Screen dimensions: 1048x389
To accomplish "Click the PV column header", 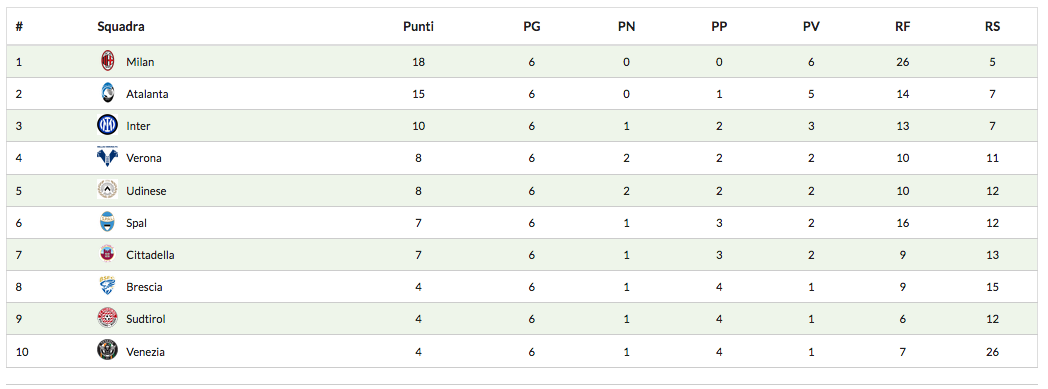I will (x=811, y=27).
